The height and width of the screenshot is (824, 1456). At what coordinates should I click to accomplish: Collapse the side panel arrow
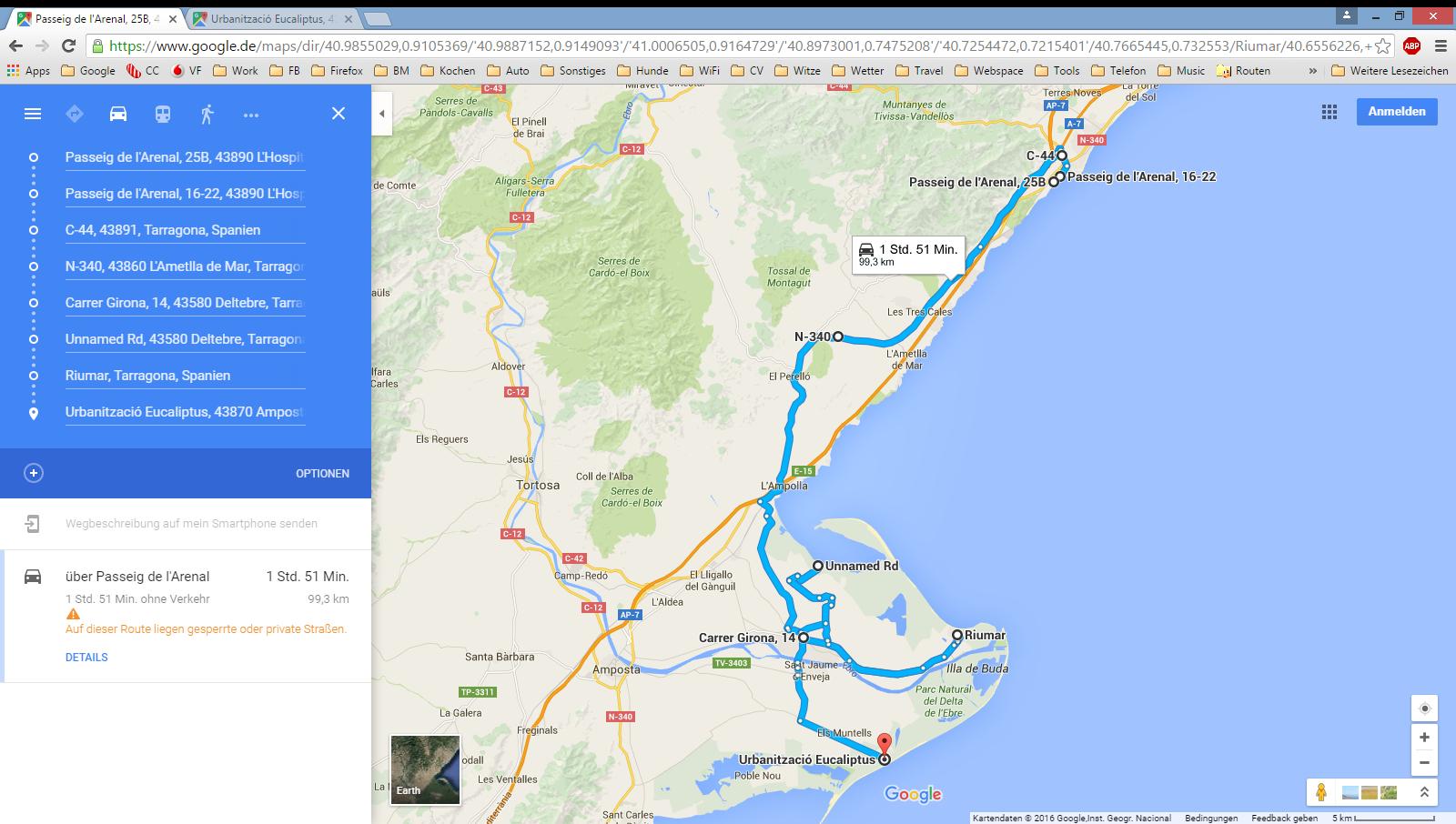[x=382, y=114]
